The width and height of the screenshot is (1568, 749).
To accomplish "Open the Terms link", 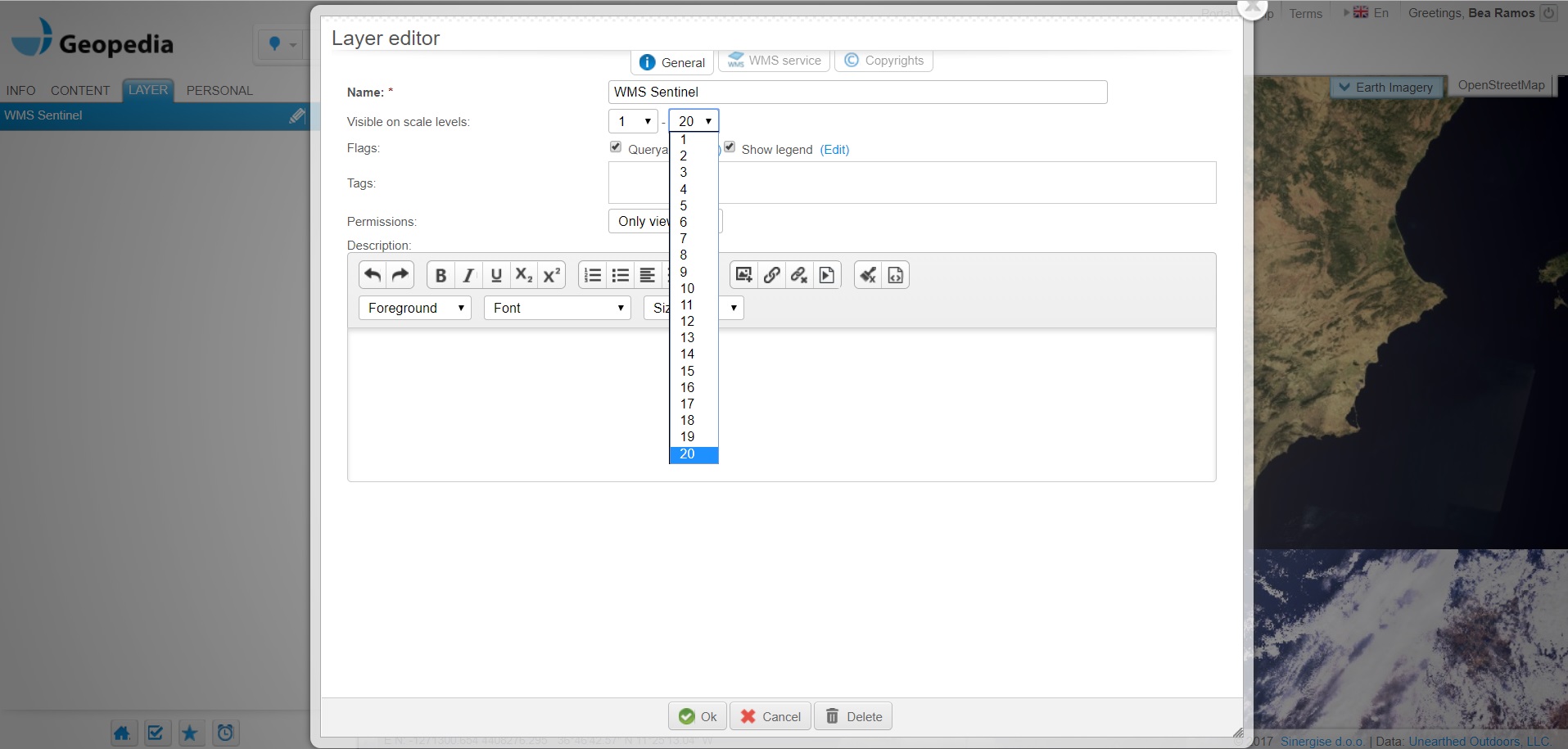I will (1305, 13).
